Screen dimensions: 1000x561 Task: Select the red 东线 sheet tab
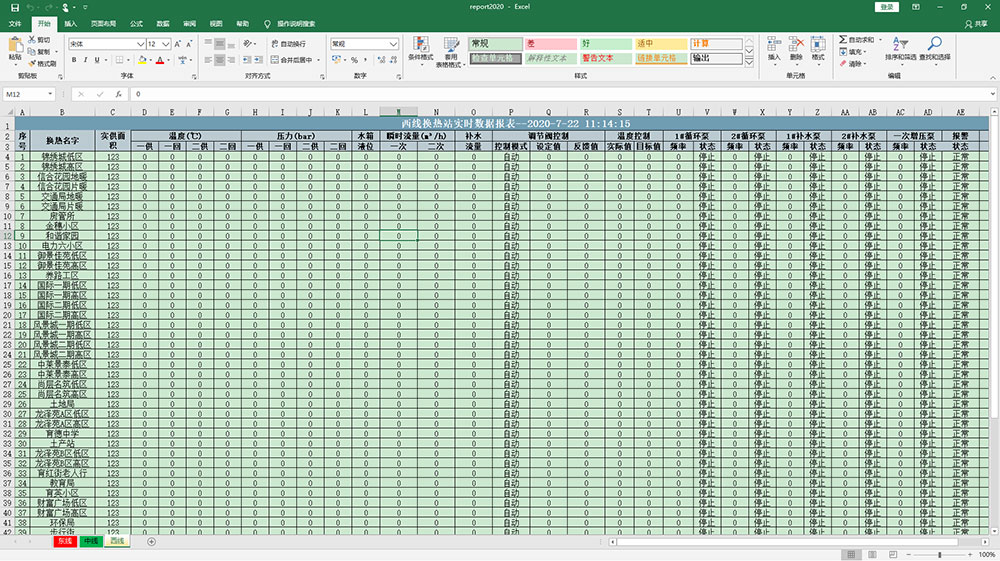click(65, 541)
